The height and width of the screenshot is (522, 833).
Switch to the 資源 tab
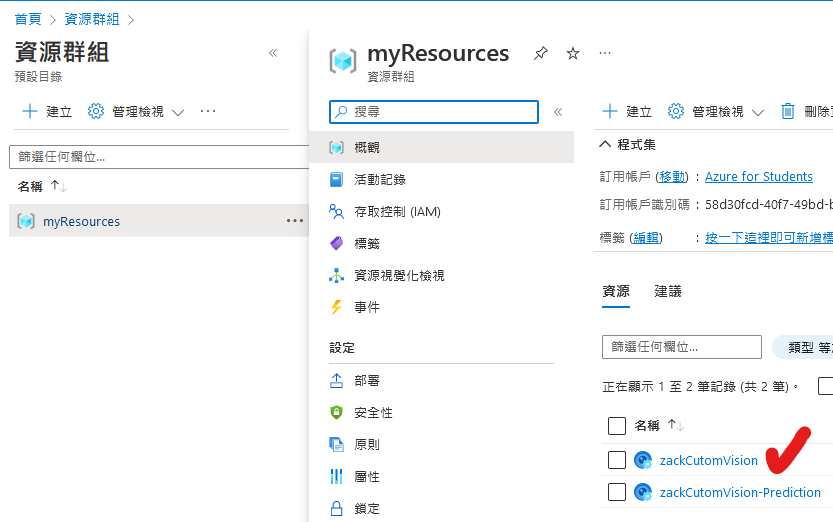coord(616,291)
